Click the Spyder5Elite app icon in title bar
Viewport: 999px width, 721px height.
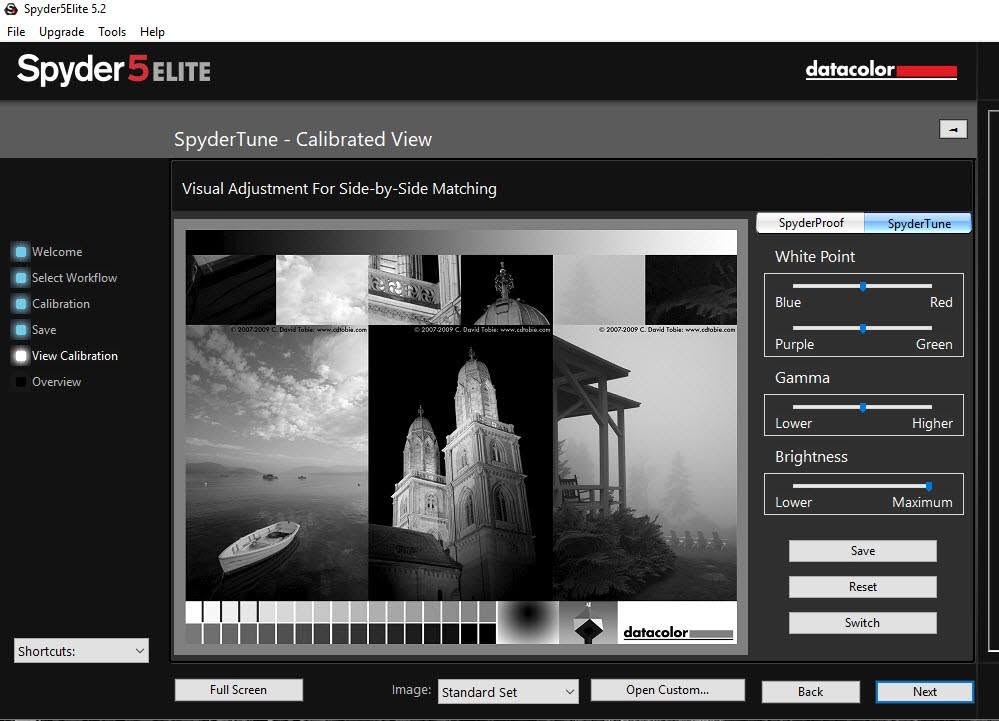[11, 9]
